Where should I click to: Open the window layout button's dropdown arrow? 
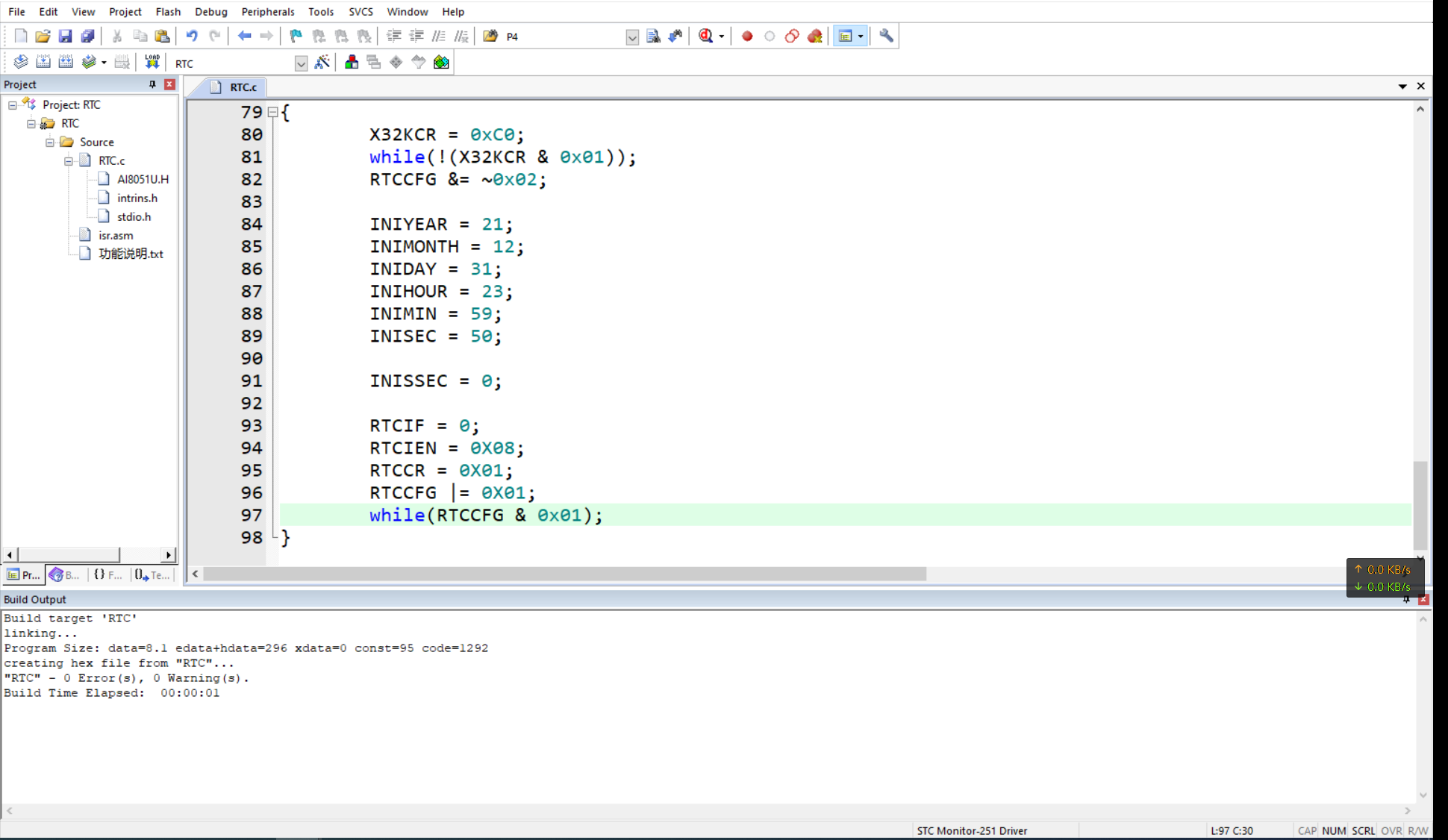861,36
